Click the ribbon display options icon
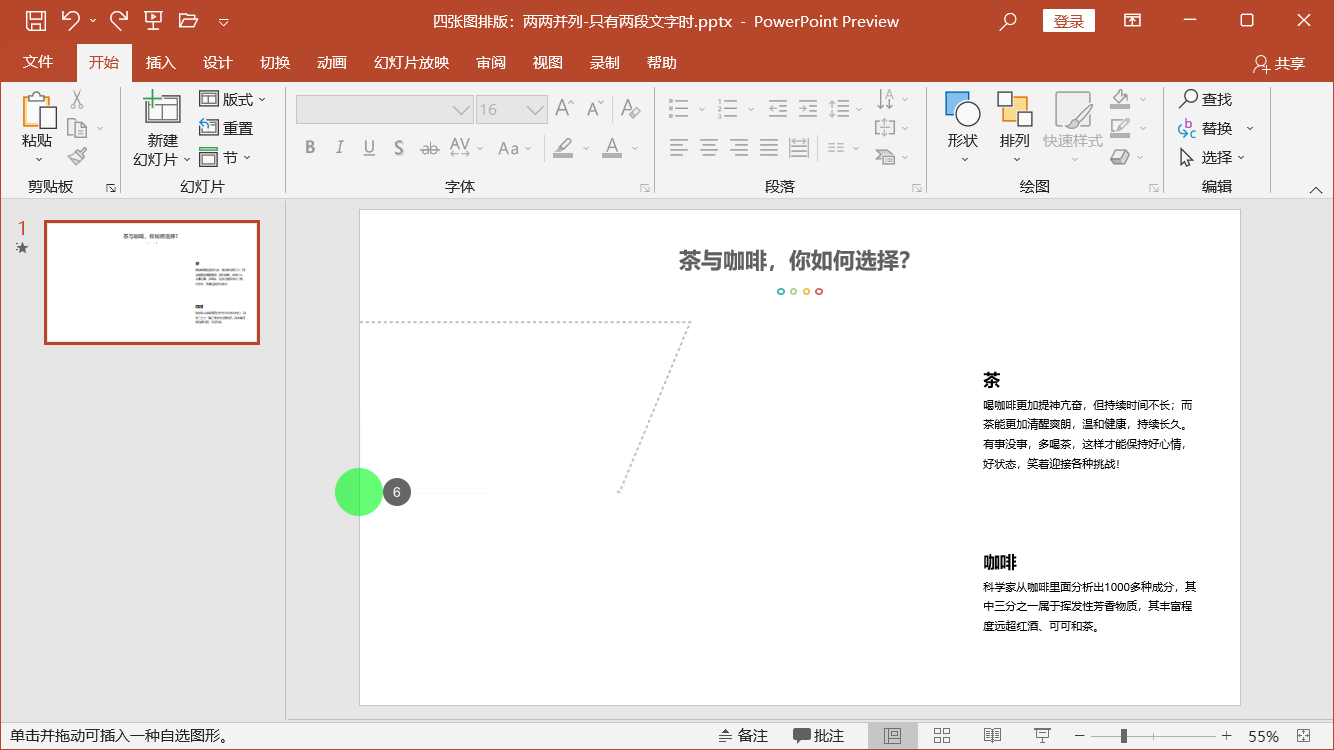The height and width of the screenshot is (750, 1334). coord(1132,21)
